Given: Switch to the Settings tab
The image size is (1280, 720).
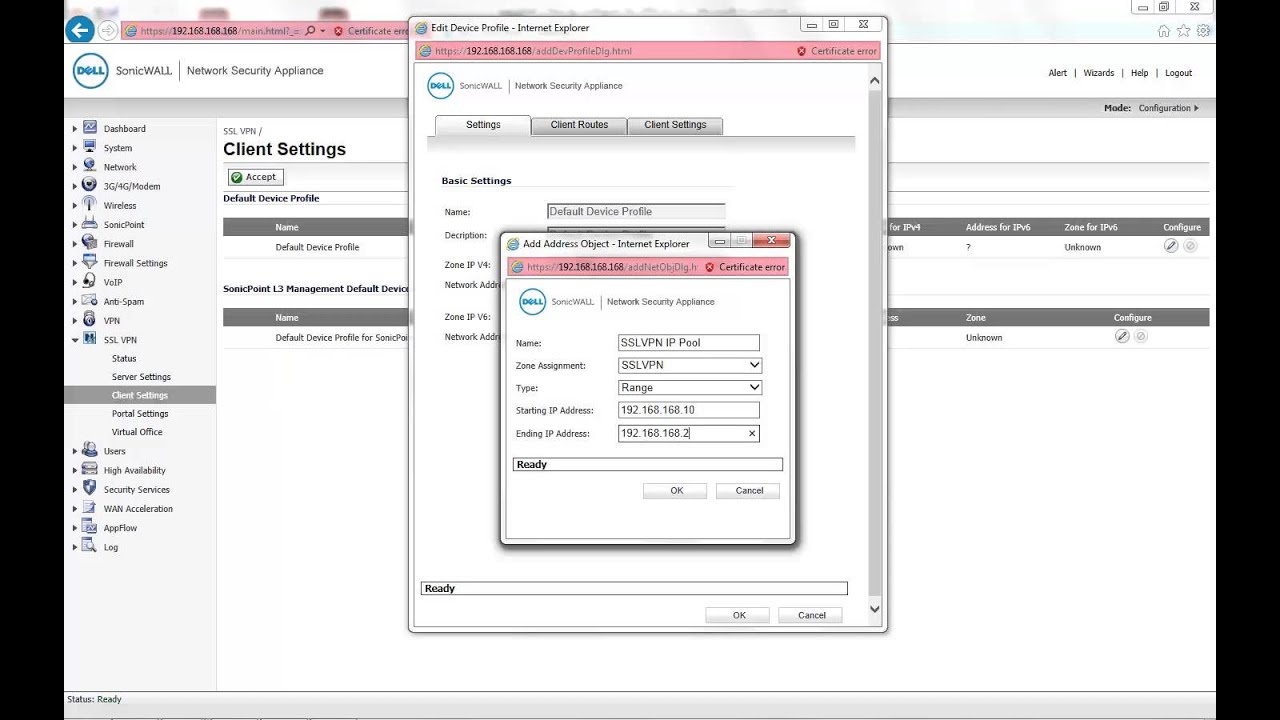Looking at the screenshot, I should point(483,125).
